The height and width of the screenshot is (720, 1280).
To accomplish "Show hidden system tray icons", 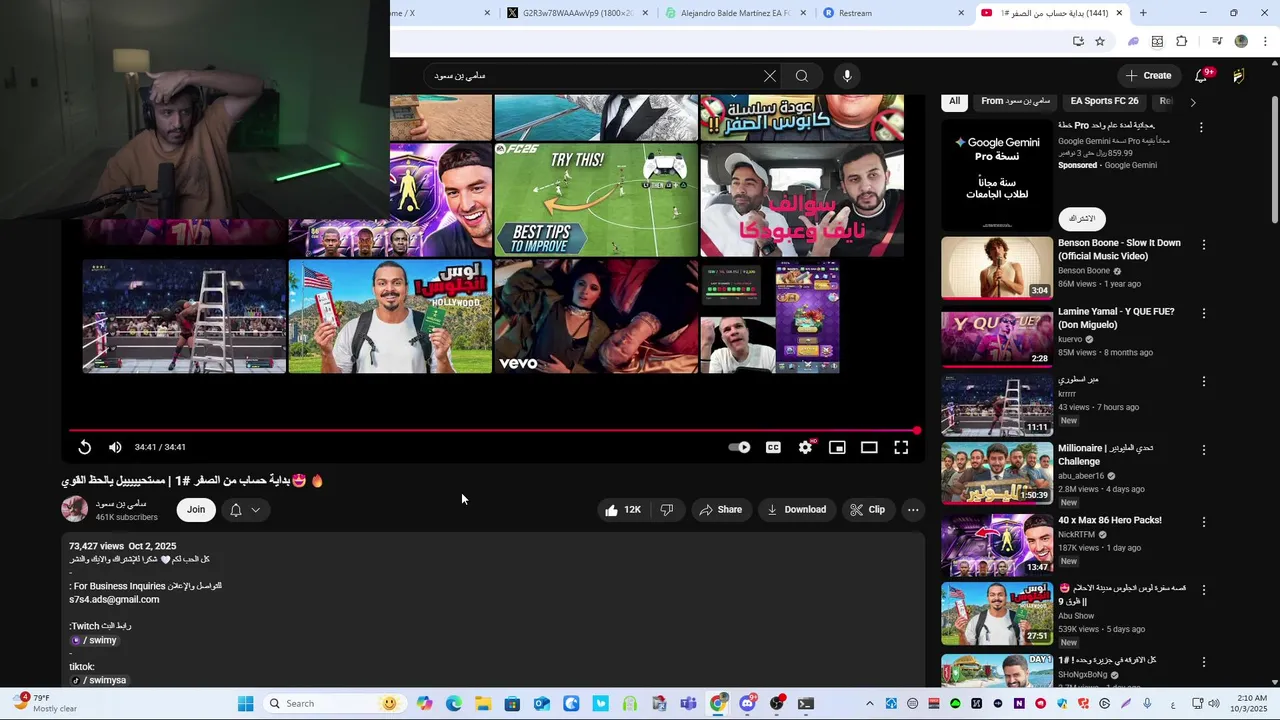I will pos(869,704).
